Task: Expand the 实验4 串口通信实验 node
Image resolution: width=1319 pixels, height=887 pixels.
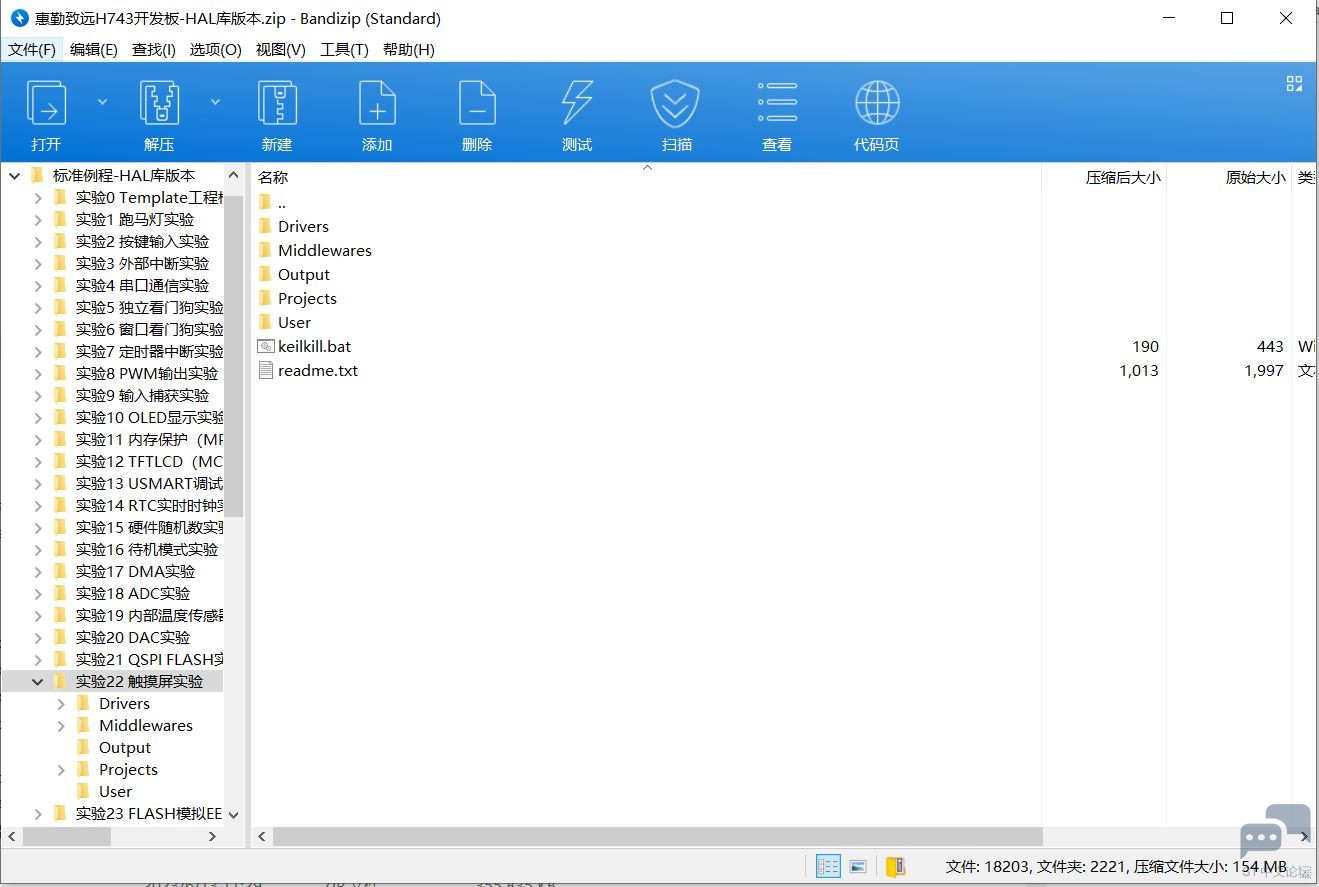Action: pyautogui.click(x=38, y=285)
